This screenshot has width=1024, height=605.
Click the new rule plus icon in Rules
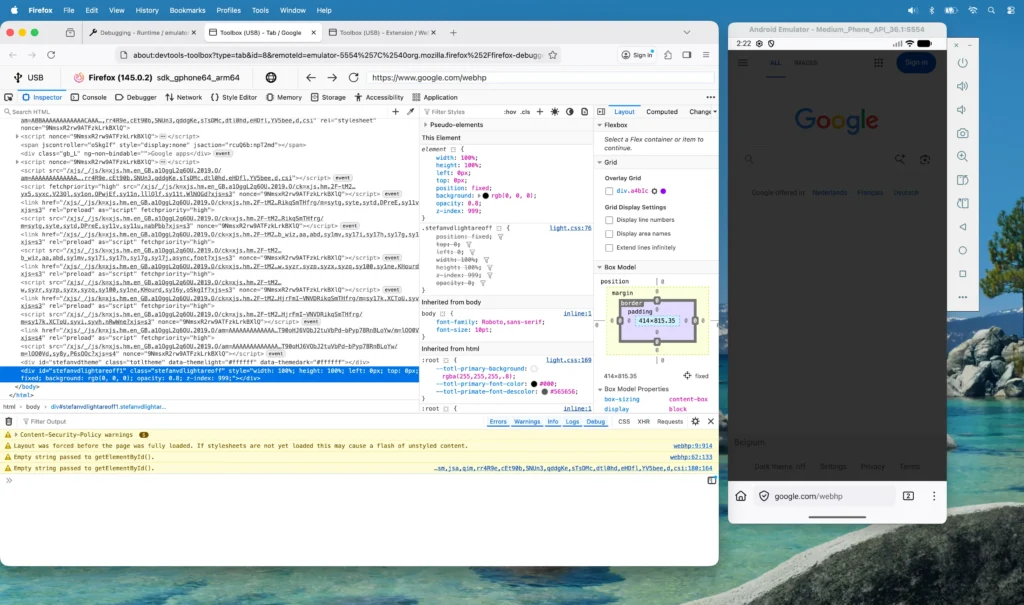pos(540,112)
